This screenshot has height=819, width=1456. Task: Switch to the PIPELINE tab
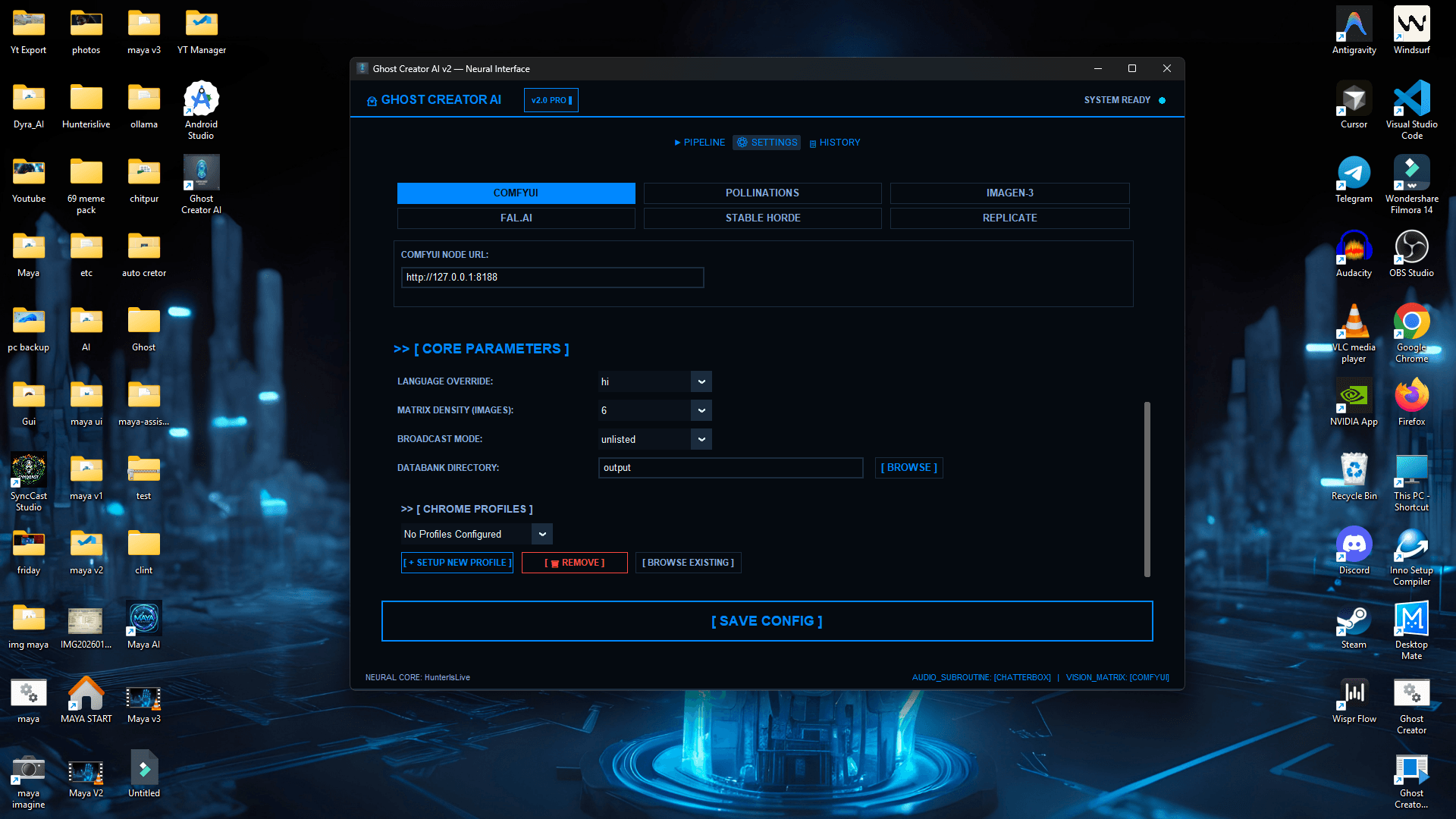pos(699,143)
